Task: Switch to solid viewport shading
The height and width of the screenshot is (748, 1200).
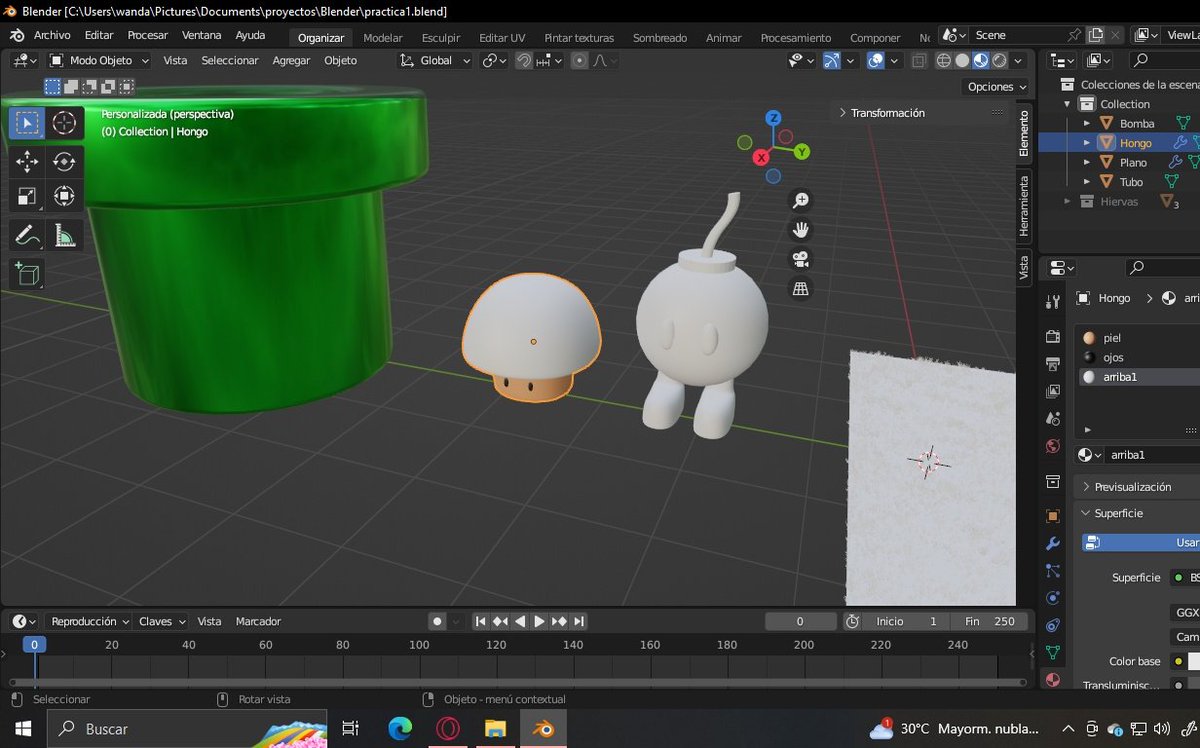Action: pos(962,60)
